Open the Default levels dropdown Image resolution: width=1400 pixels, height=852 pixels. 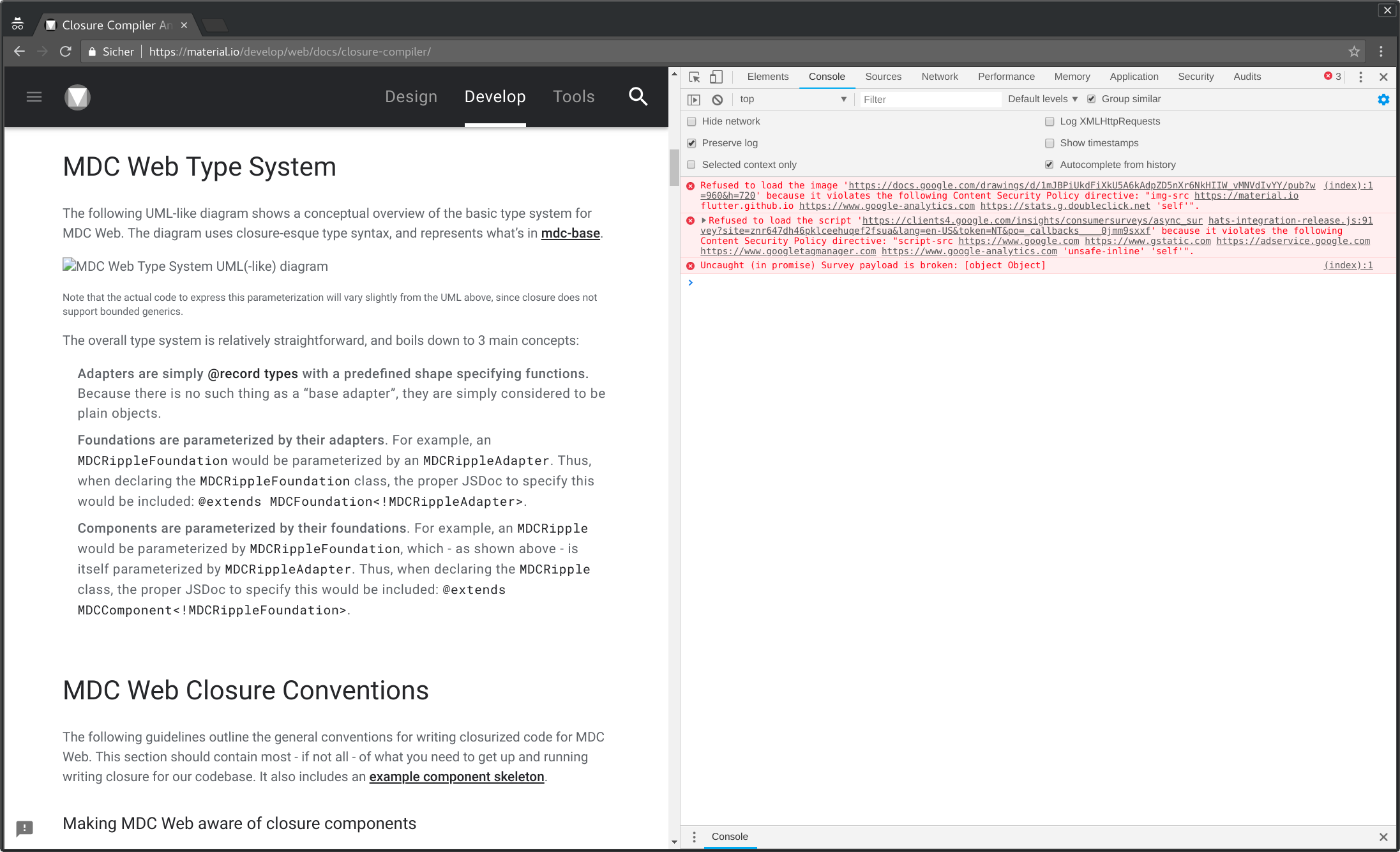1041,99
